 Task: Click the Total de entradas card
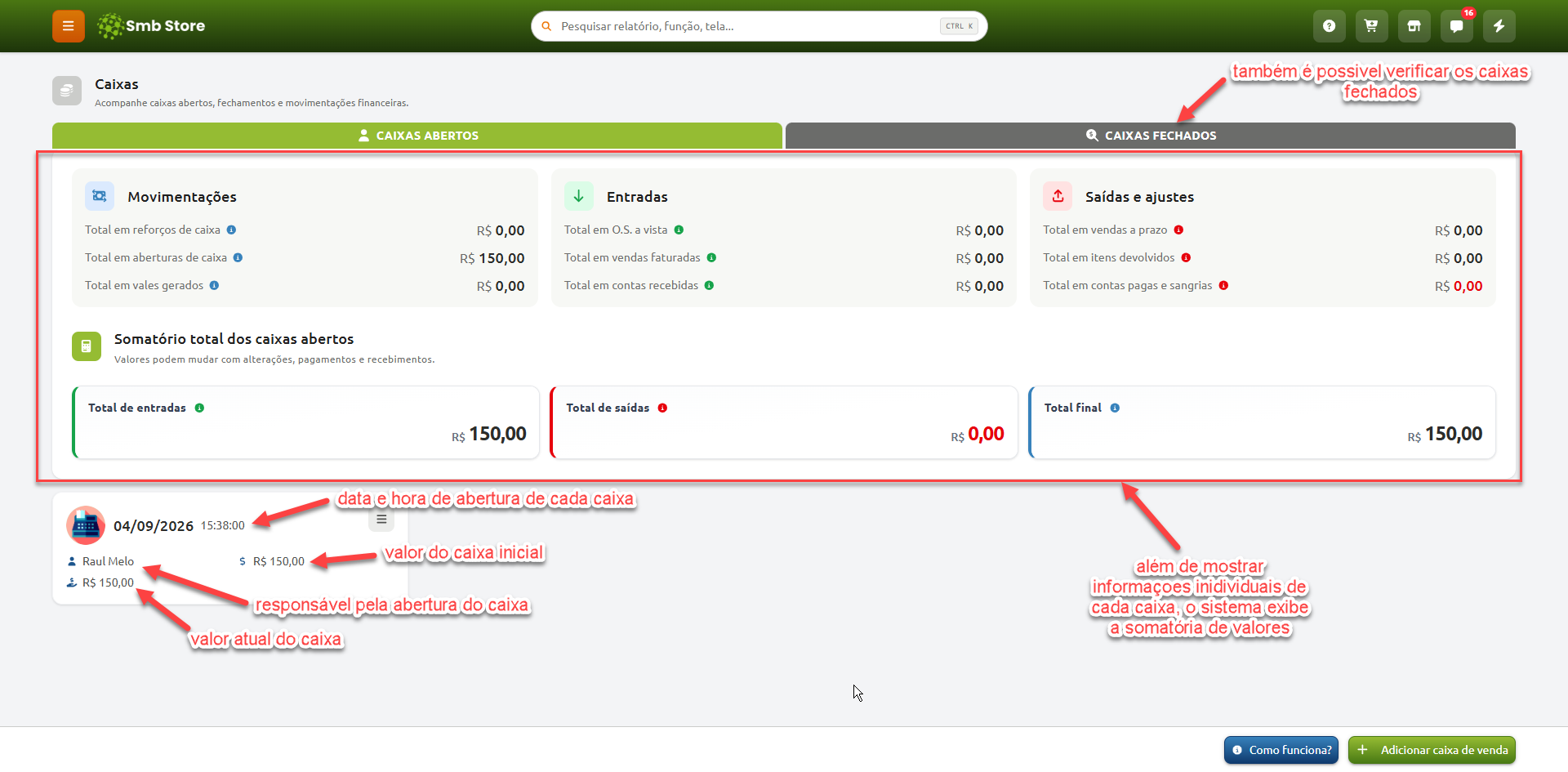tap(306, 422)
